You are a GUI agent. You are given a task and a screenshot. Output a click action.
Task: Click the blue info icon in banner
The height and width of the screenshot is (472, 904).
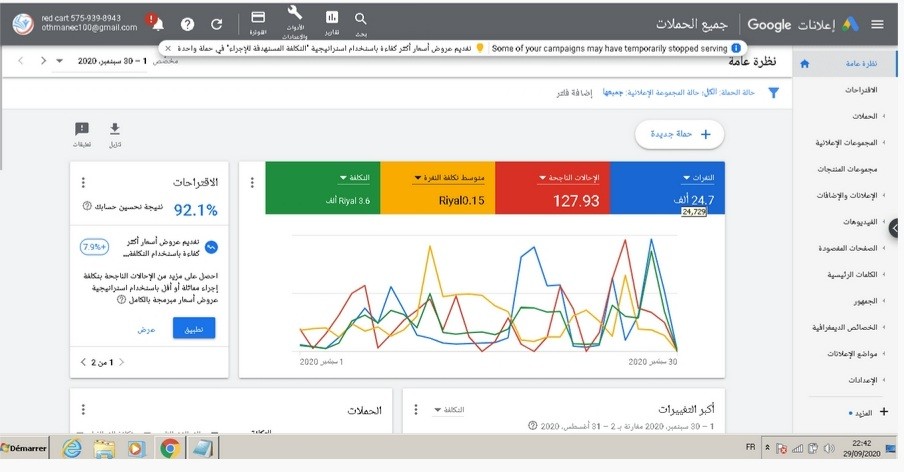[x=736, y=48]
